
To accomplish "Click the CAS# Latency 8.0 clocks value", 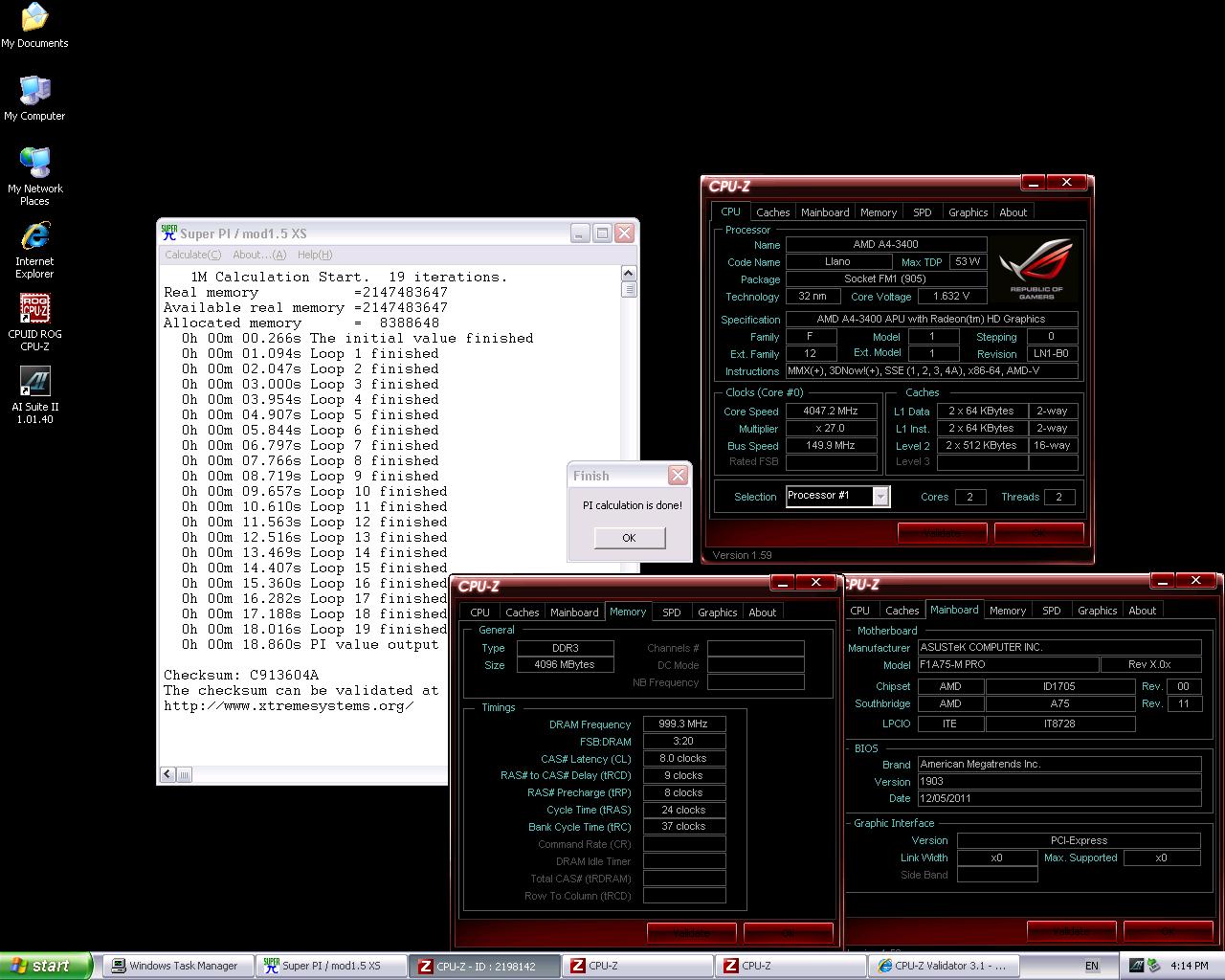I will (x=684, y=758).
